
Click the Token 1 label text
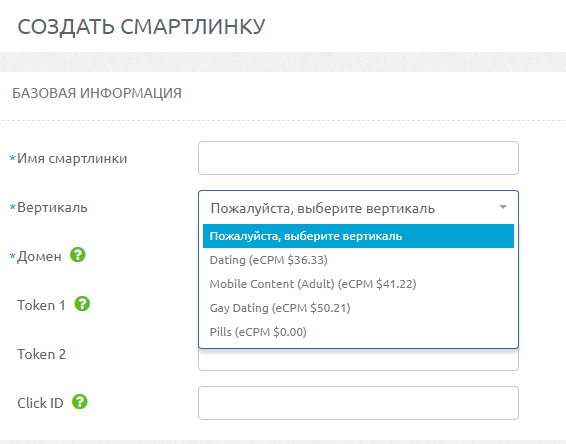(41, 305)
